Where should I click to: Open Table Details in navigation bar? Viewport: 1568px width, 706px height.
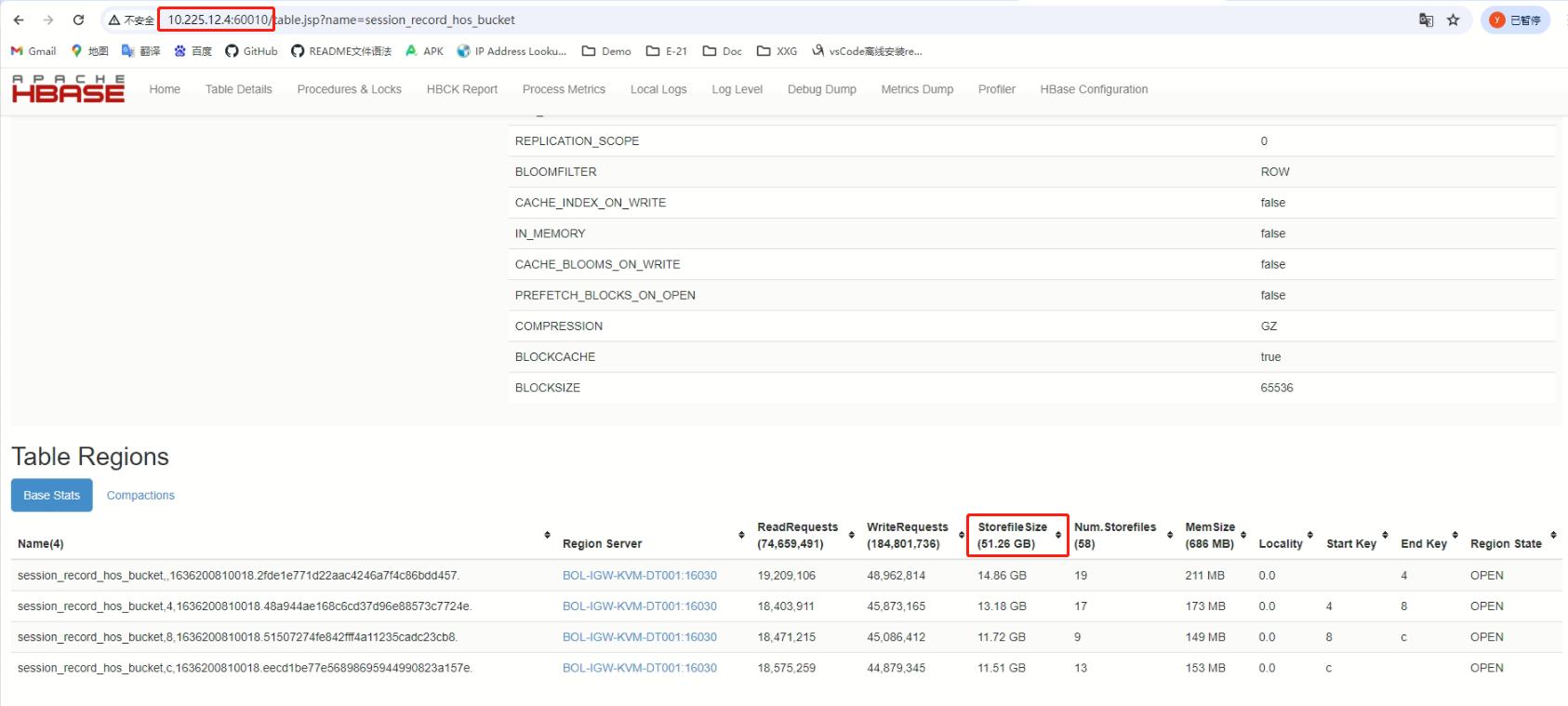click(x=239, y=89)
